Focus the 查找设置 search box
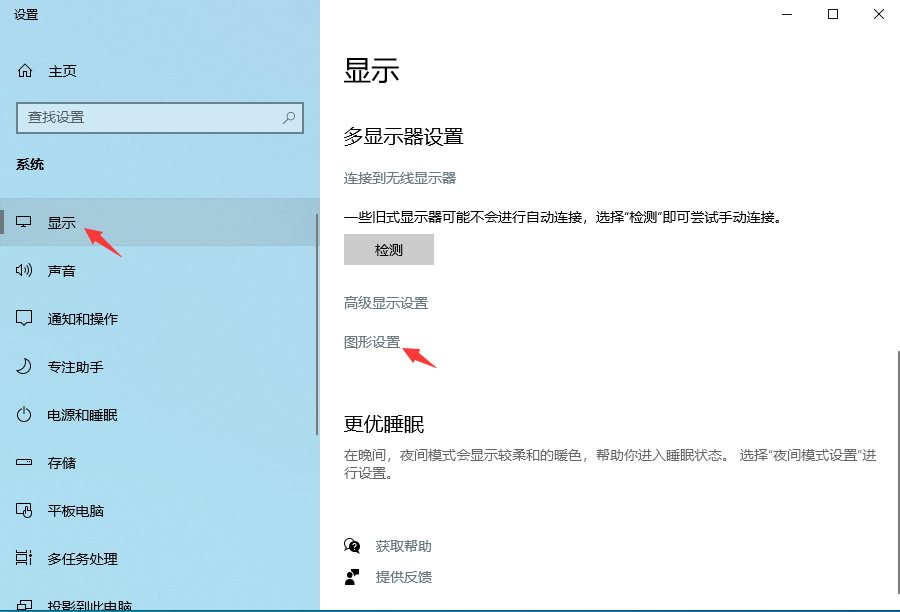This screenshot has height=612, width=900. pos(160,118)
